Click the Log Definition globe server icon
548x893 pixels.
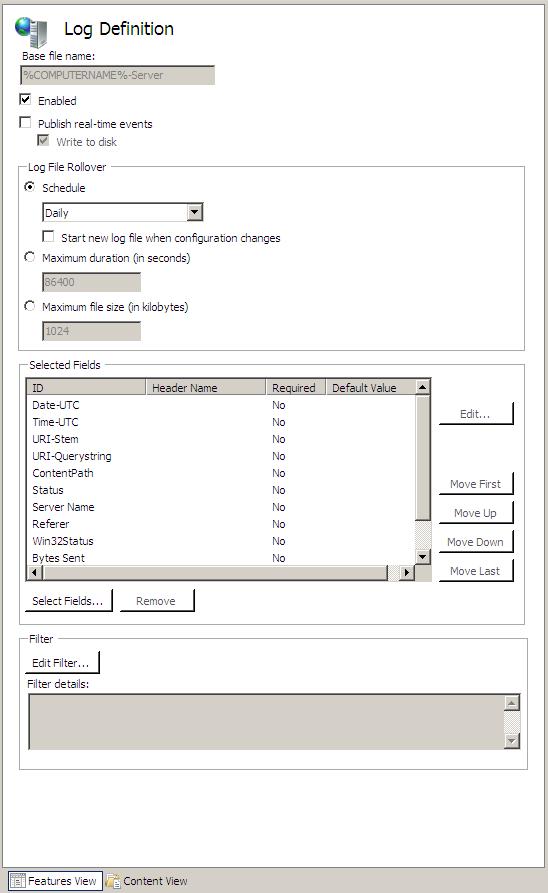[x=31, y=31]
